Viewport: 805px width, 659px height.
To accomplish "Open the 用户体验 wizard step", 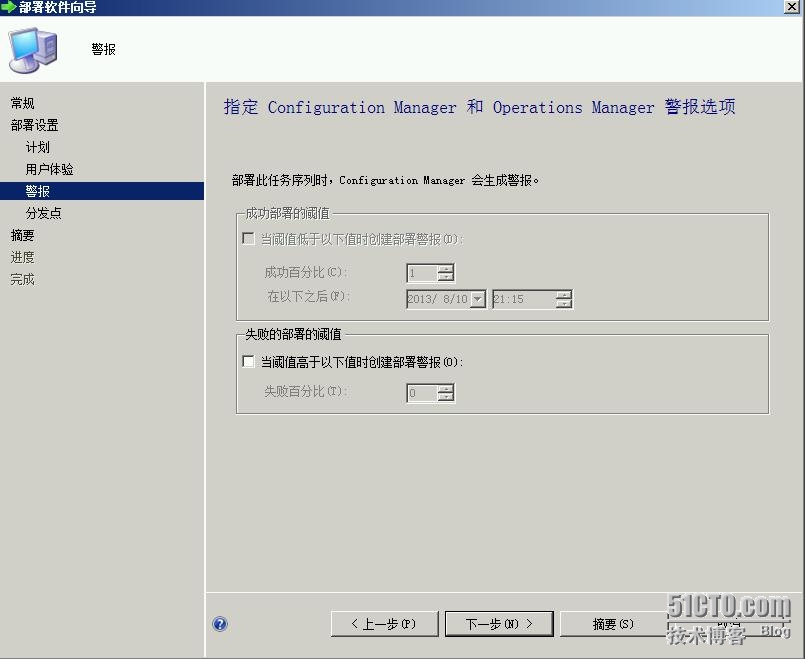I will coord(49,169).
